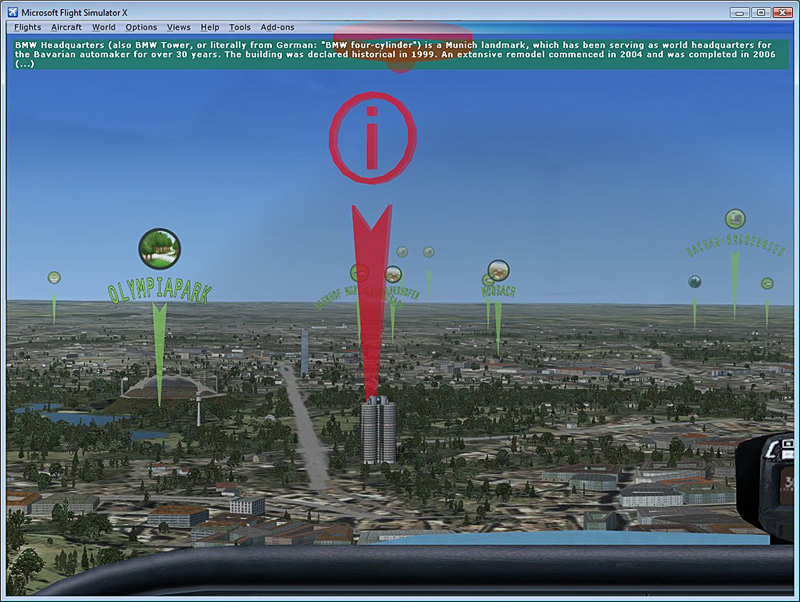Click the OLYMPIAPARK text label

[x=159, y=292]
